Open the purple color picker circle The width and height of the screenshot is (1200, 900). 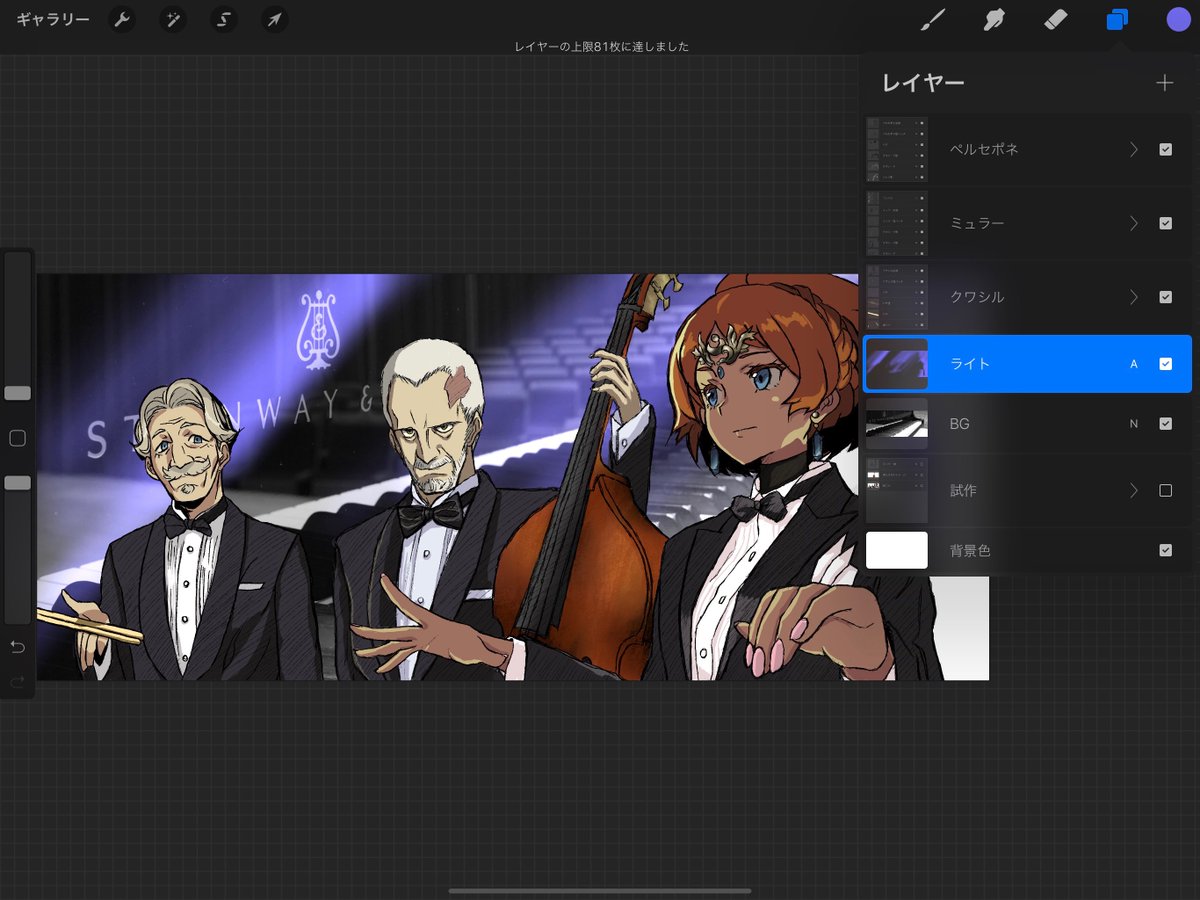(x=1178, y=20)
